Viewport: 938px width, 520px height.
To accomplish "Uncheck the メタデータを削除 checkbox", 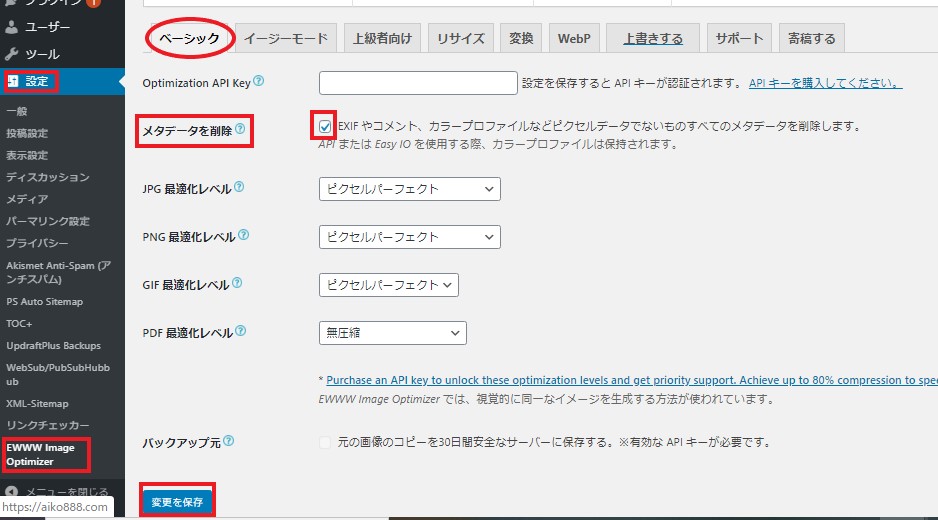I will [325, 126].
